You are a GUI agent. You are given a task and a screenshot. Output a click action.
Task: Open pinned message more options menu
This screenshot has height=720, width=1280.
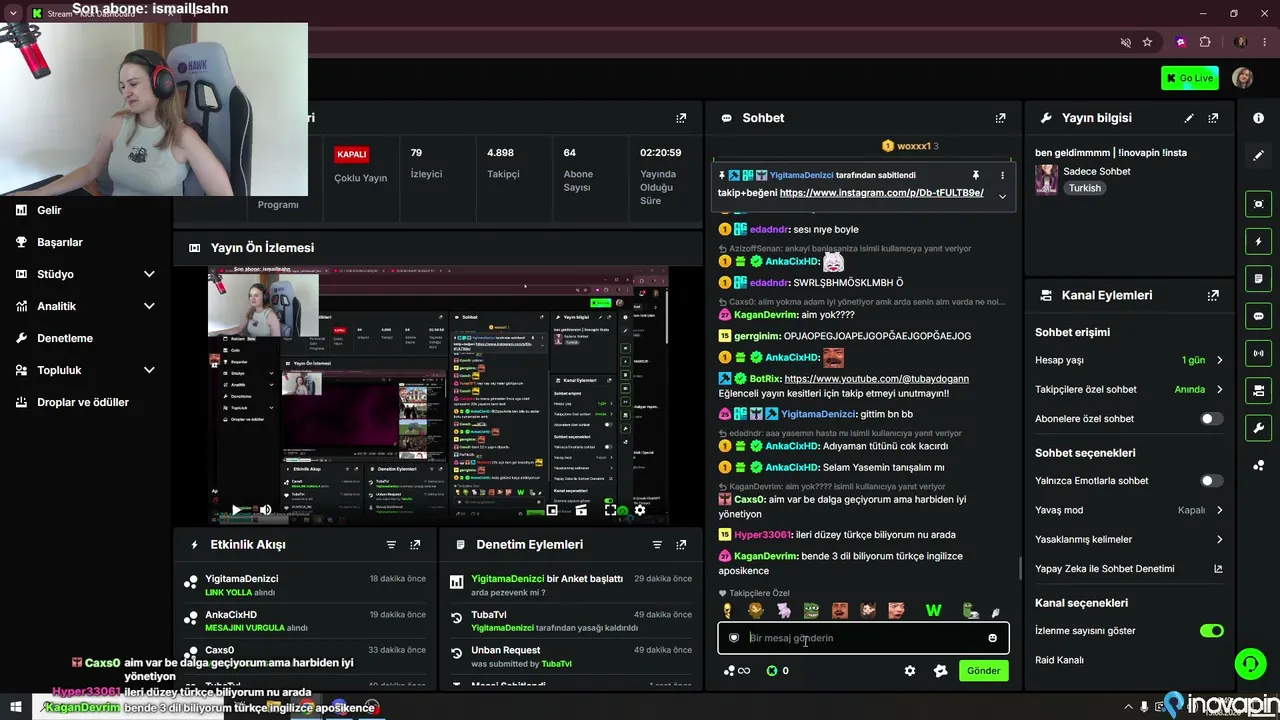click(1002, 176)
